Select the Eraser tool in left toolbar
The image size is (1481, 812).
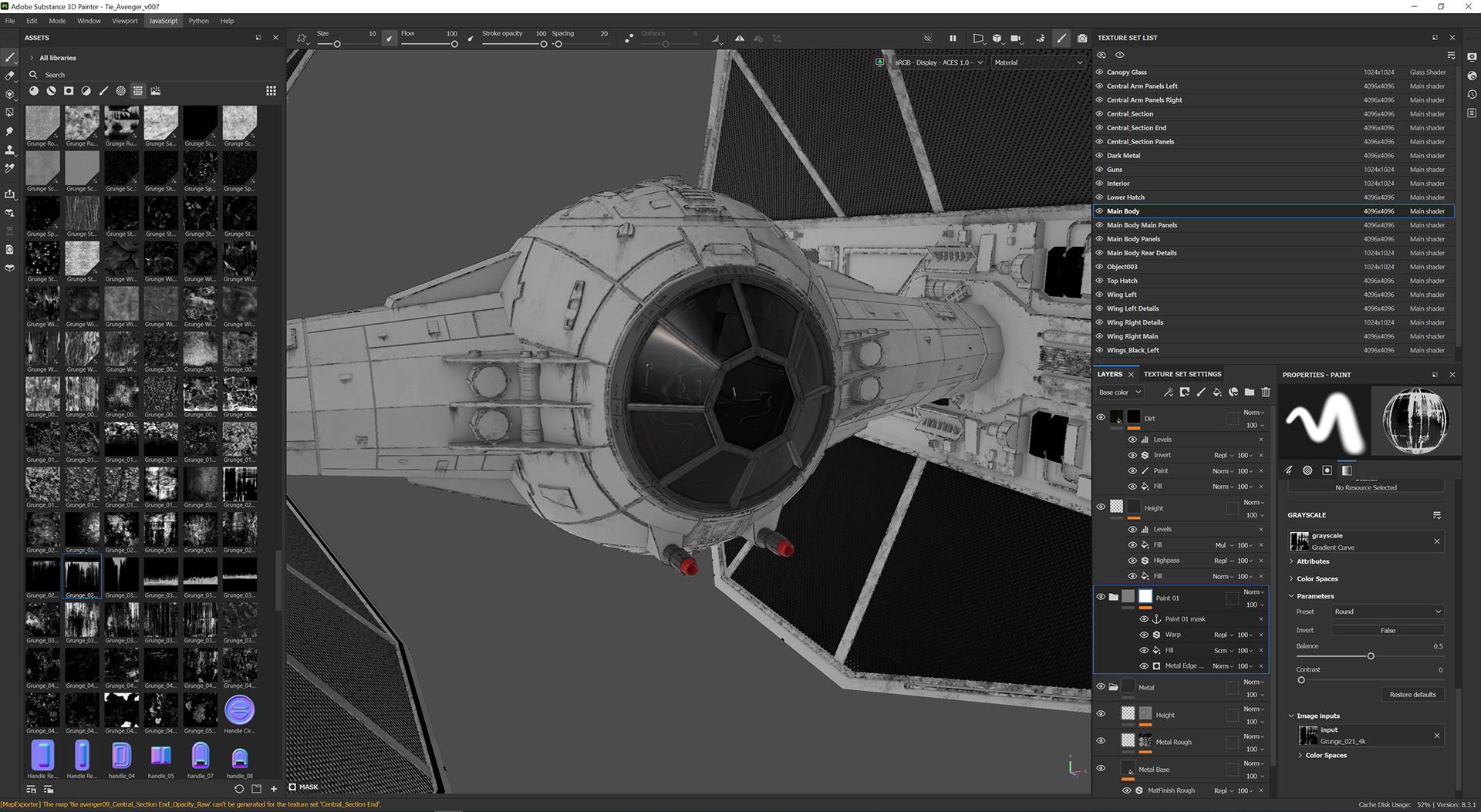(x=10, y=76)
